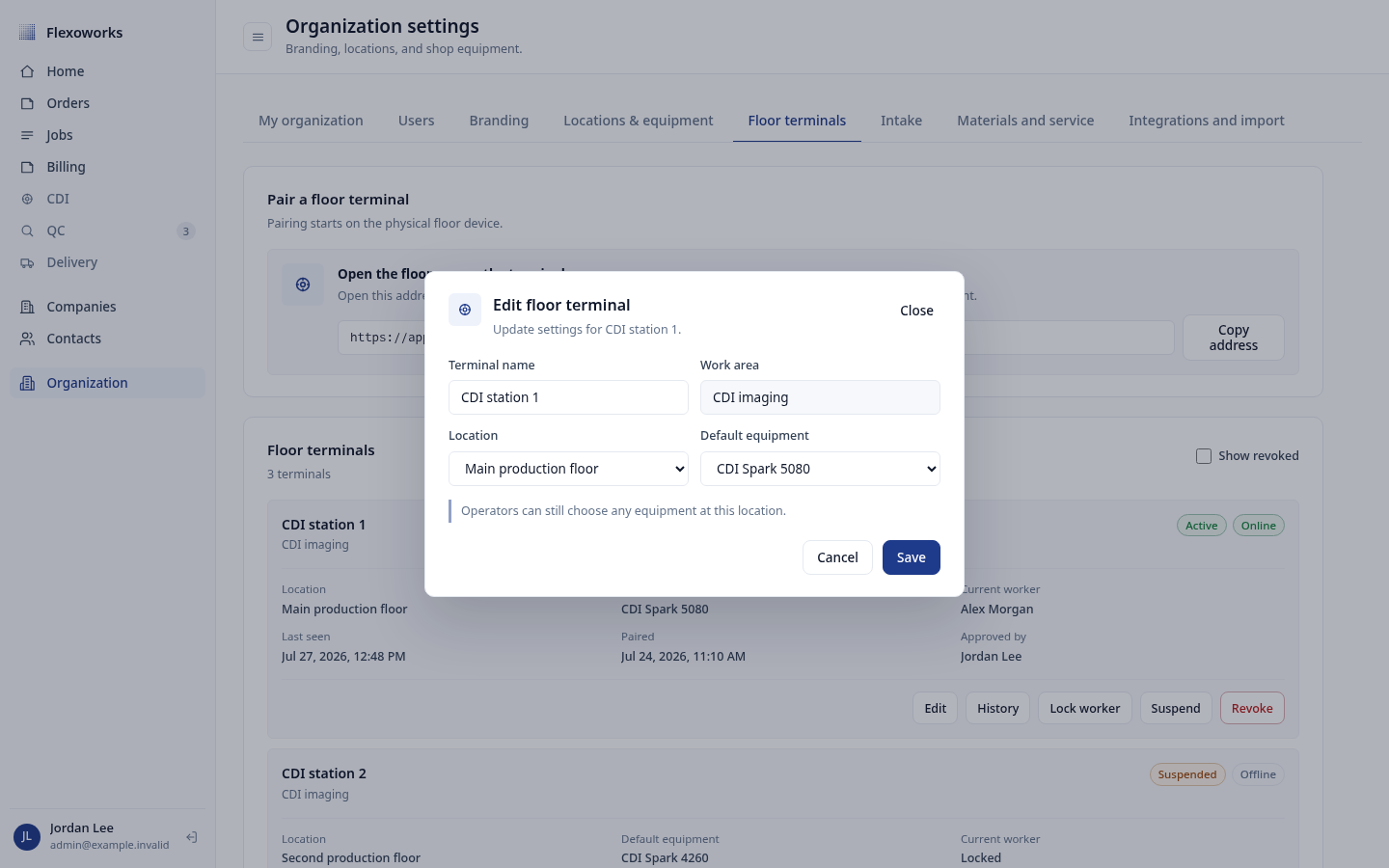This screenshot has width=1389, height=868.
Task: Click the Active status badge for CDI station 1
Action: coord(1202,526)
